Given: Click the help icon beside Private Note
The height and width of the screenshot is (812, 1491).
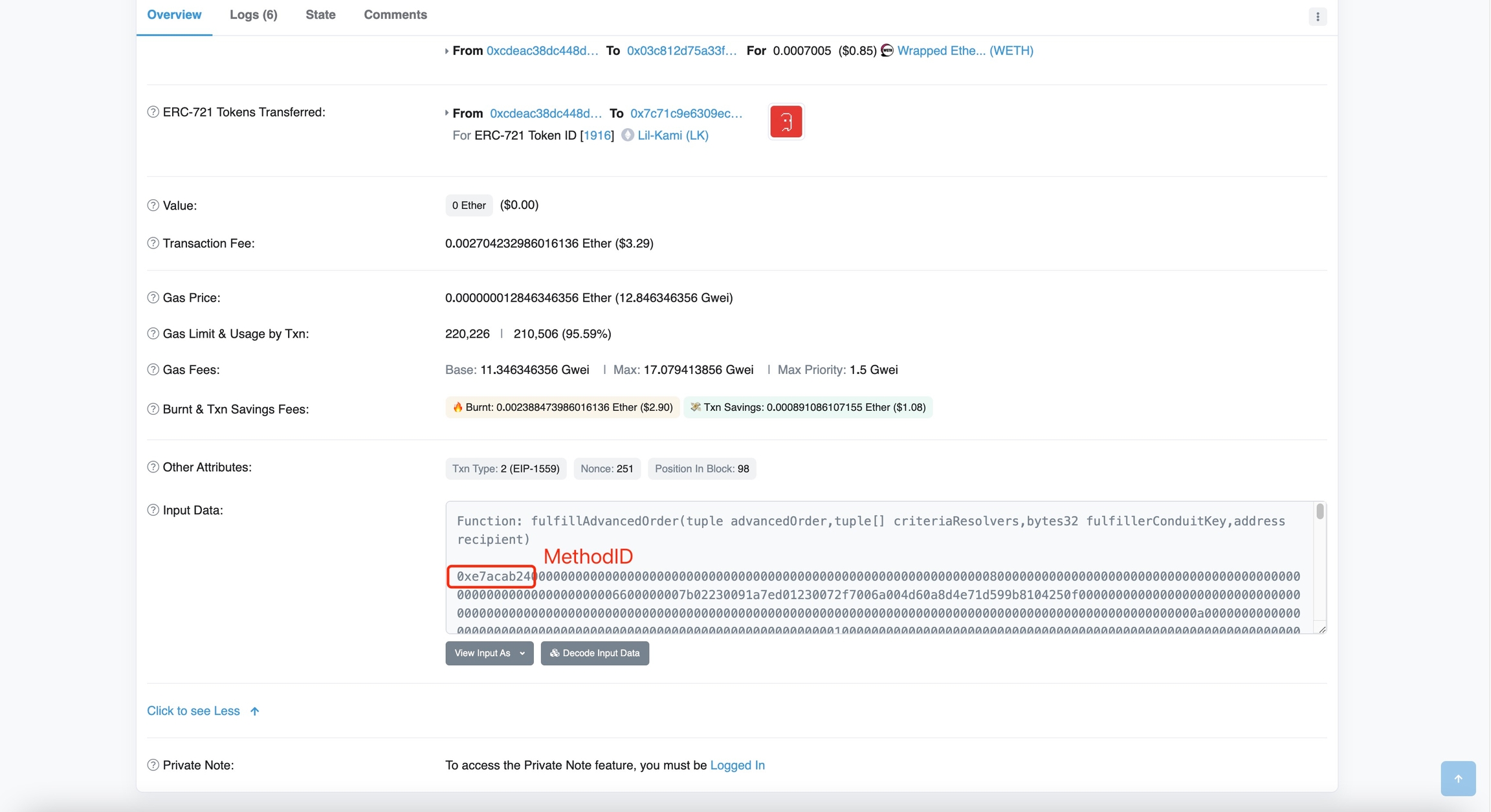Looking at the screenshot, I should click(x=153, y=765).
